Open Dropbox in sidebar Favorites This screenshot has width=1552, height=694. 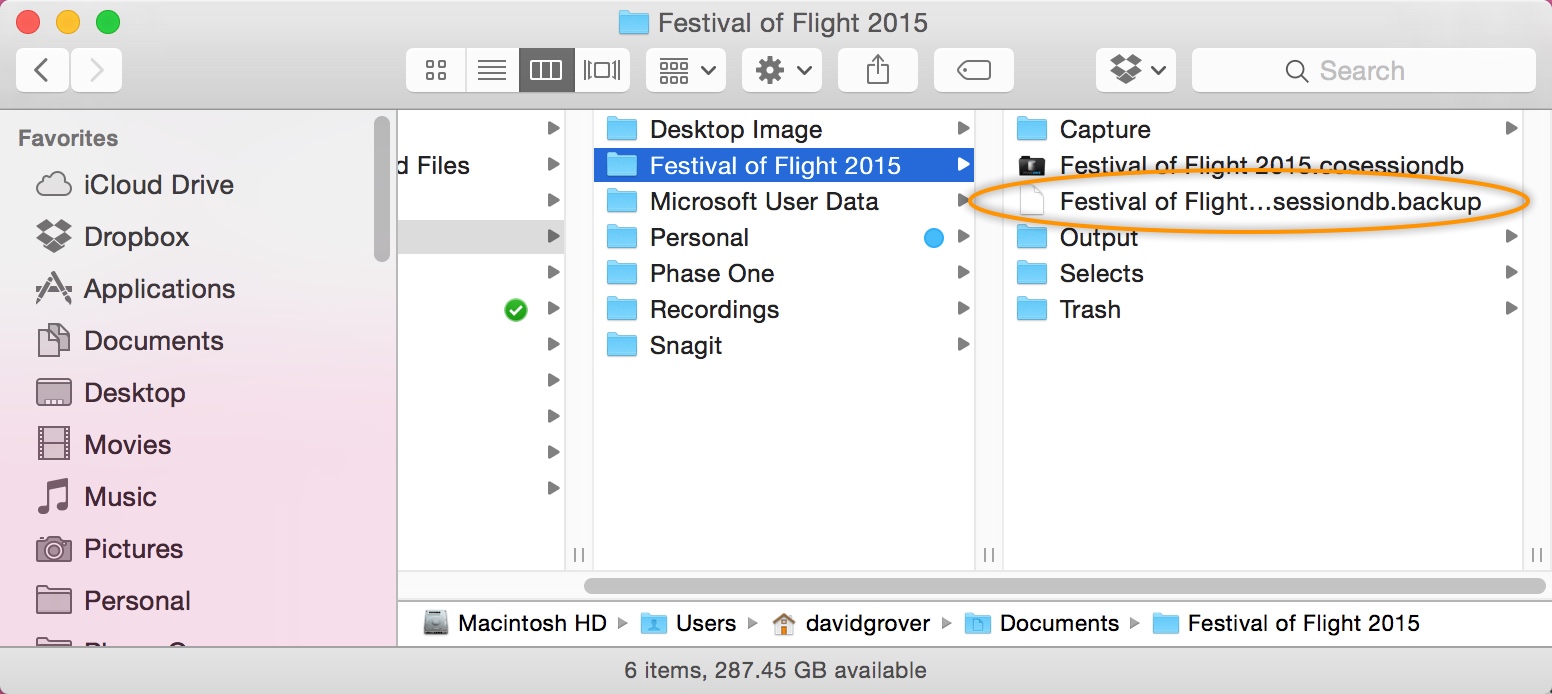[112, 237]
